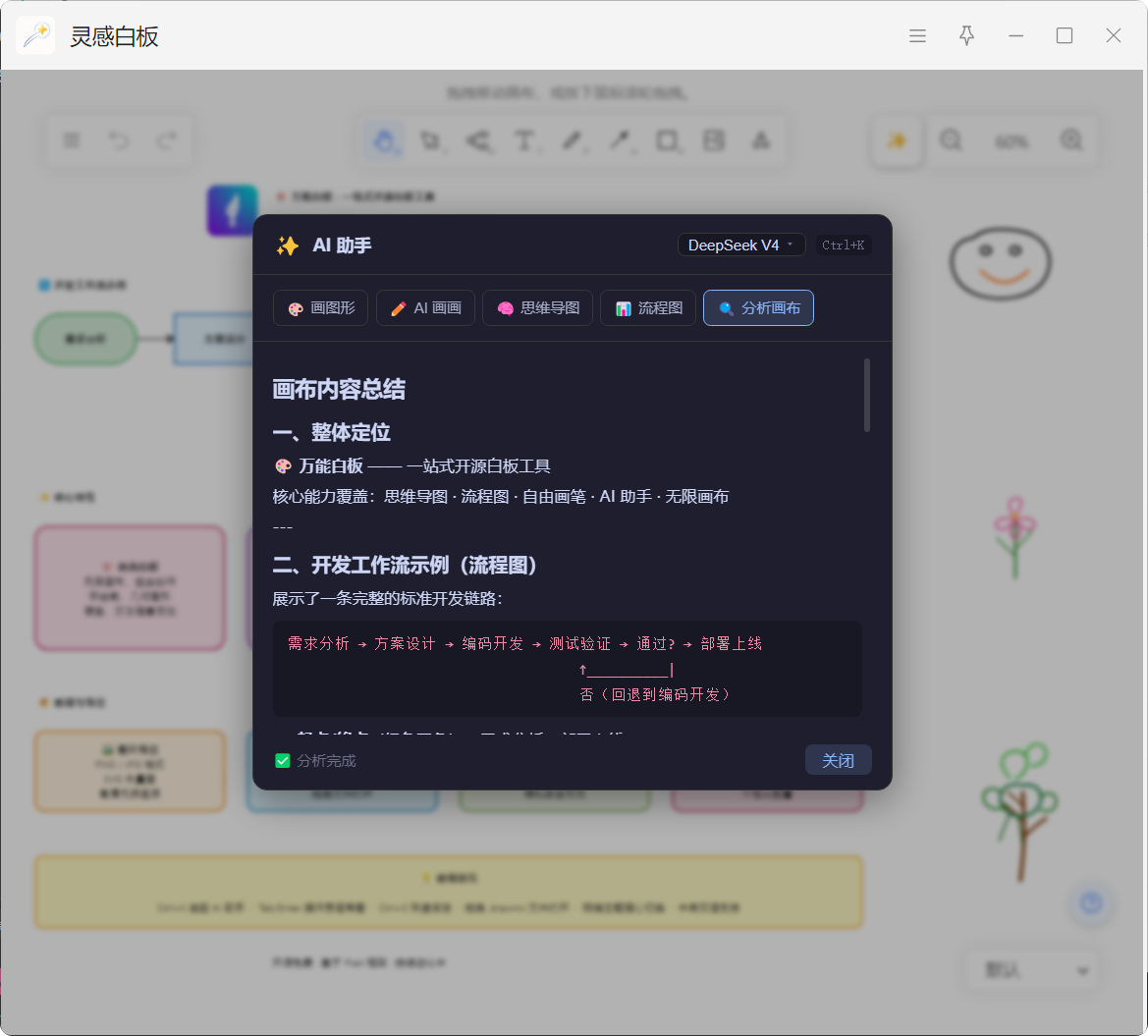Select the mind map connector tool
The width and height of the screenshot is (1148, 1036).
[x=479, y=140]
